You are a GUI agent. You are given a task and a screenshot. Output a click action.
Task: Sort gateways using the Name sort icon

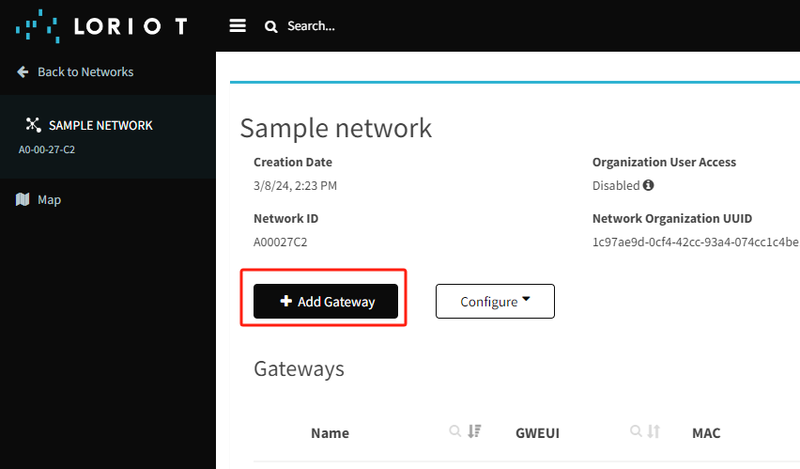click(x=475, y=432)
